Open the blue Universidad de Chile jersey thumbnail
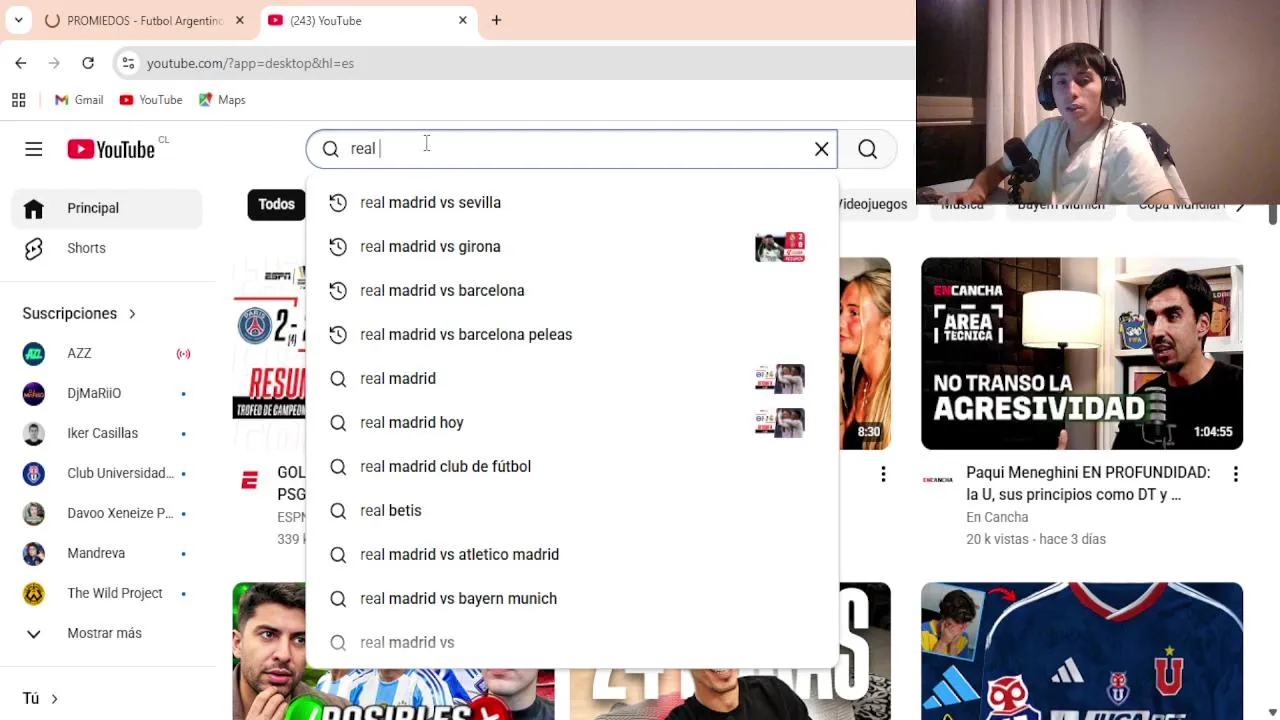 (x=1082, y=651)
